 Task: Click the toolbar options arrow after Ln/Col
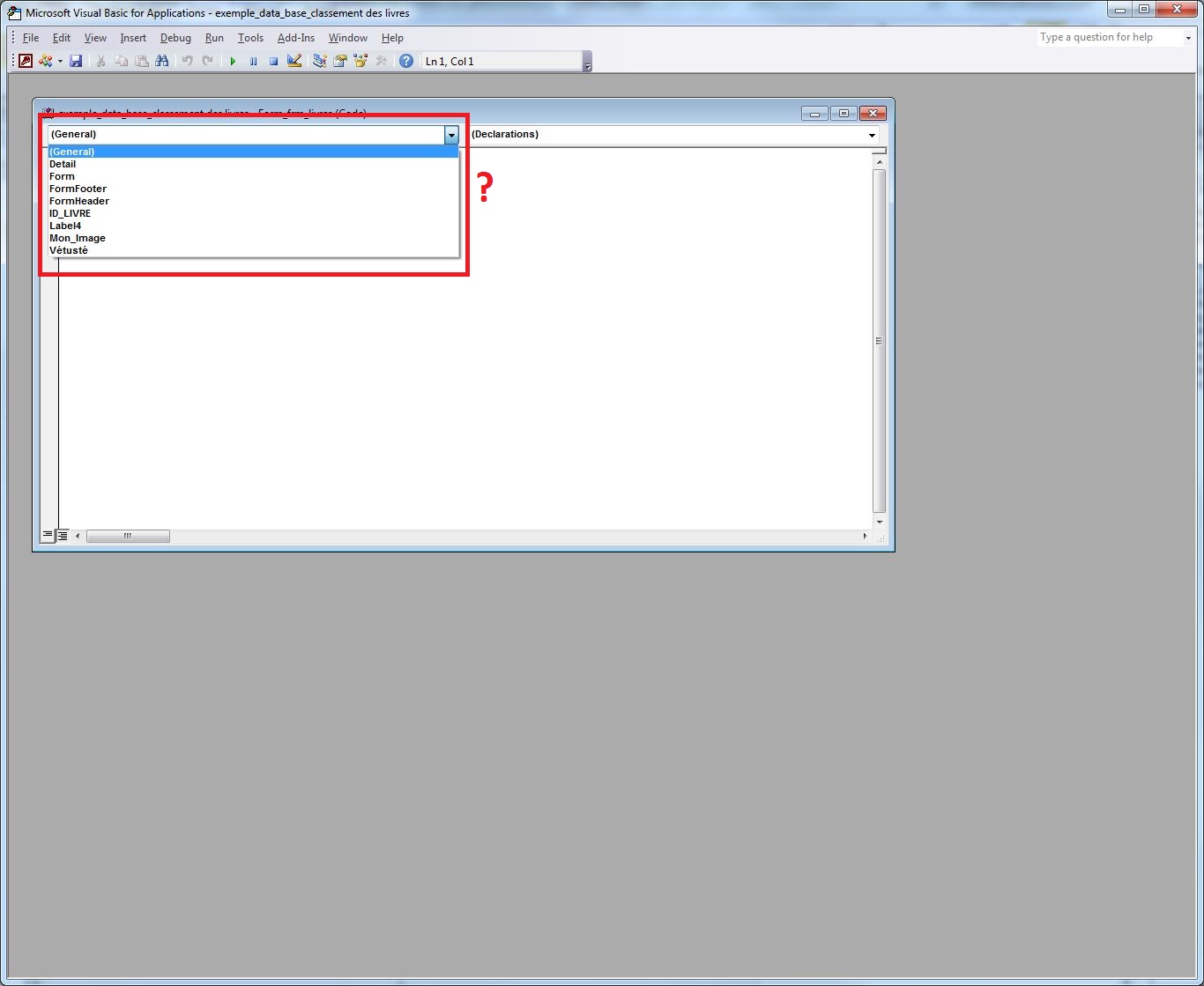588,62
